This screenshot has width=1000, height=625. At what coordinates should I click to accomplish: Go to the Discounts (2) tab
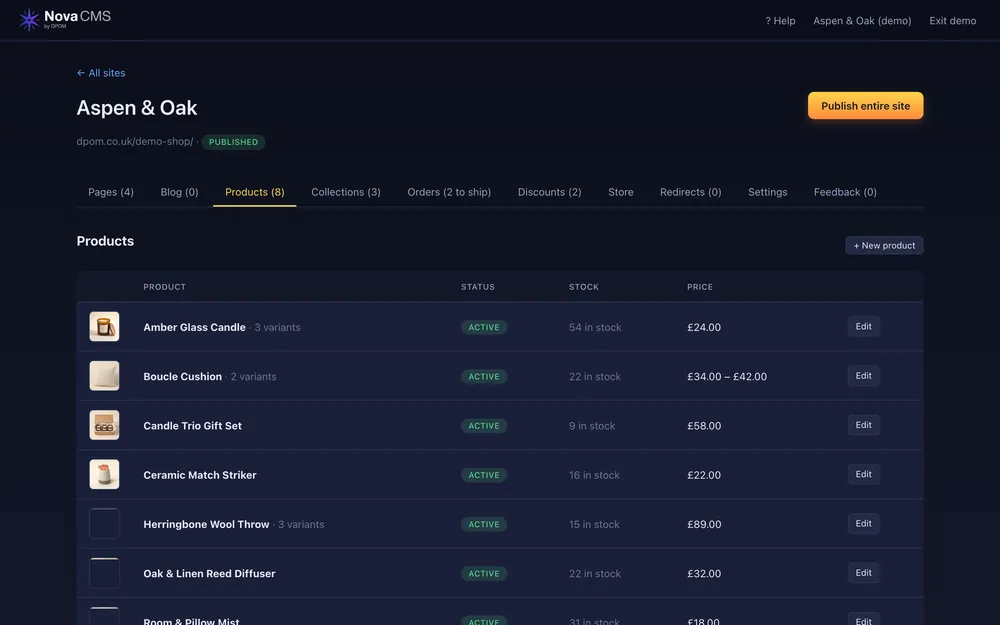[x=549, y=192]
